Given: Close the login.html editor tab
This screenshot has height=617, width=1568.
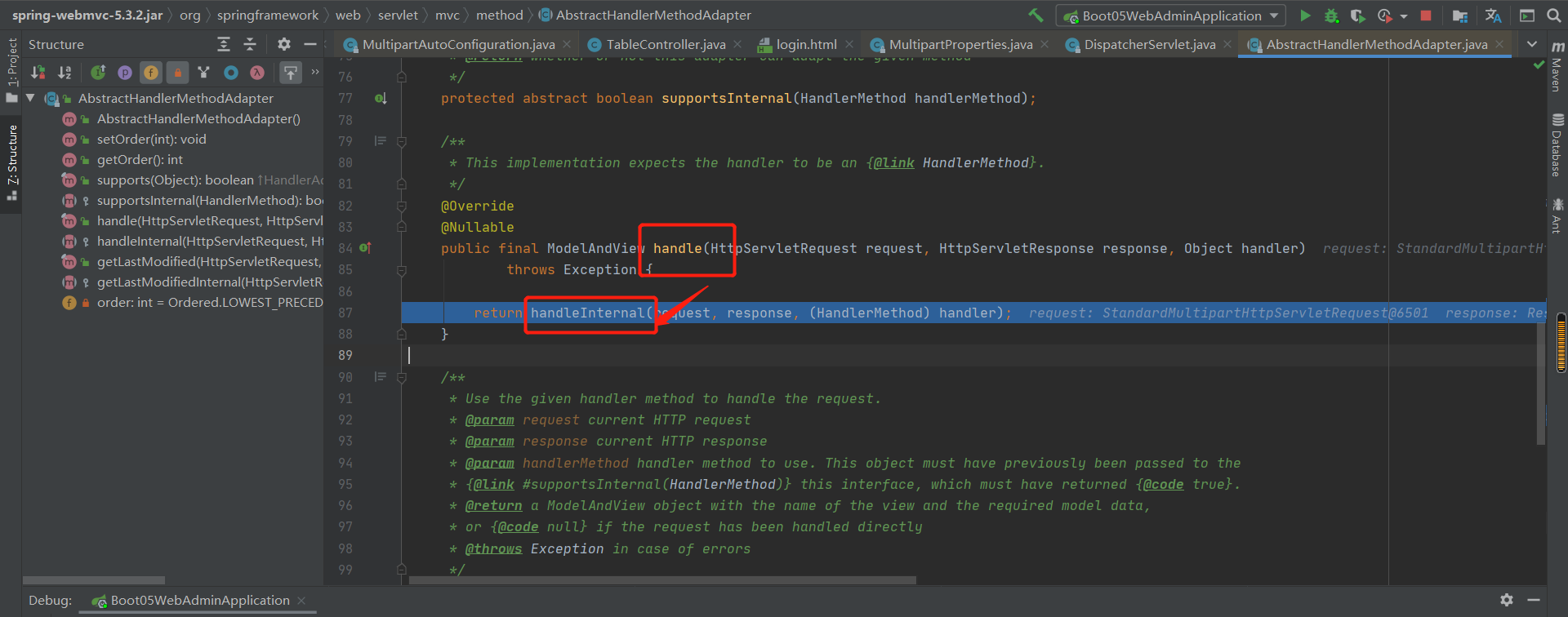Looking at the screenshot, I should [x=849, y=44].
